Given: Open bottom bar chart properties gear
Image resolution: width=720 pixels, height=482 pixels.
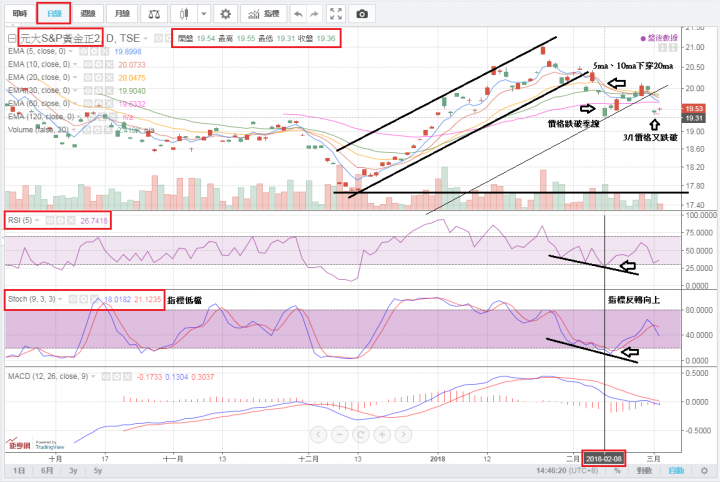Looking at the screenshot, I should click(704, 471).
